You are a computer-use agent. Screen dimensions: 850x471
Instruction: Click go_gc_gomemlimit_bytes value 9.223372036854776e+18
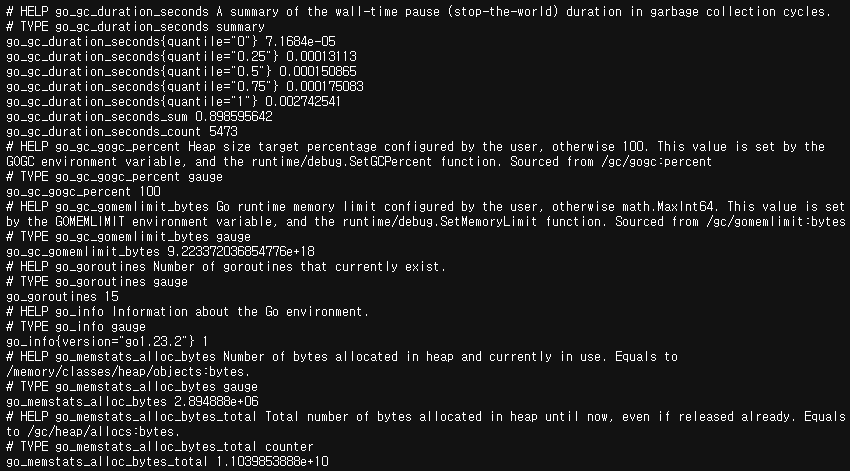click(241, 251)
